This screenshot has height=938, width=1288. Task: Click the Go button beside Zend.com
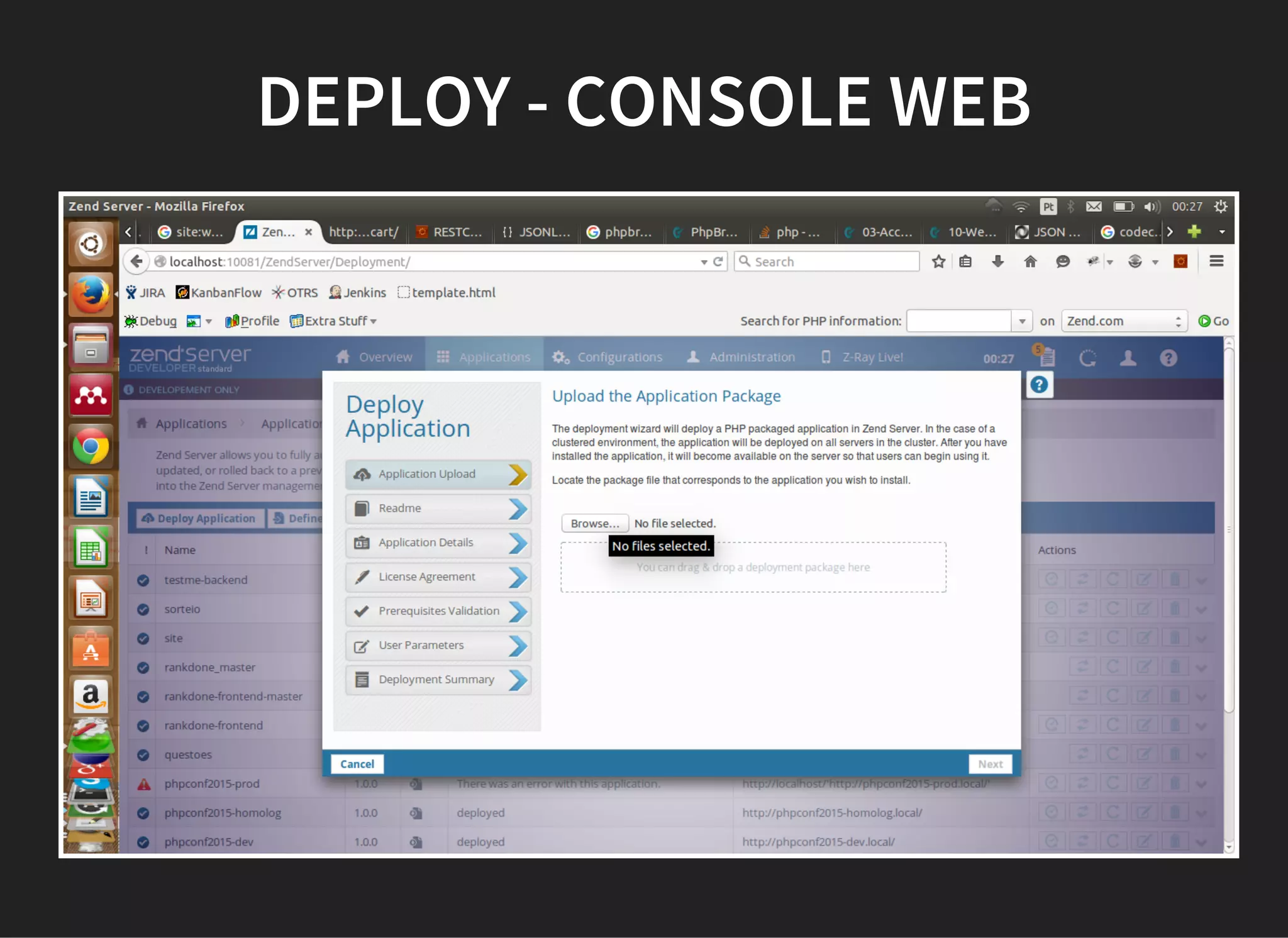[x=1214, y=321]
